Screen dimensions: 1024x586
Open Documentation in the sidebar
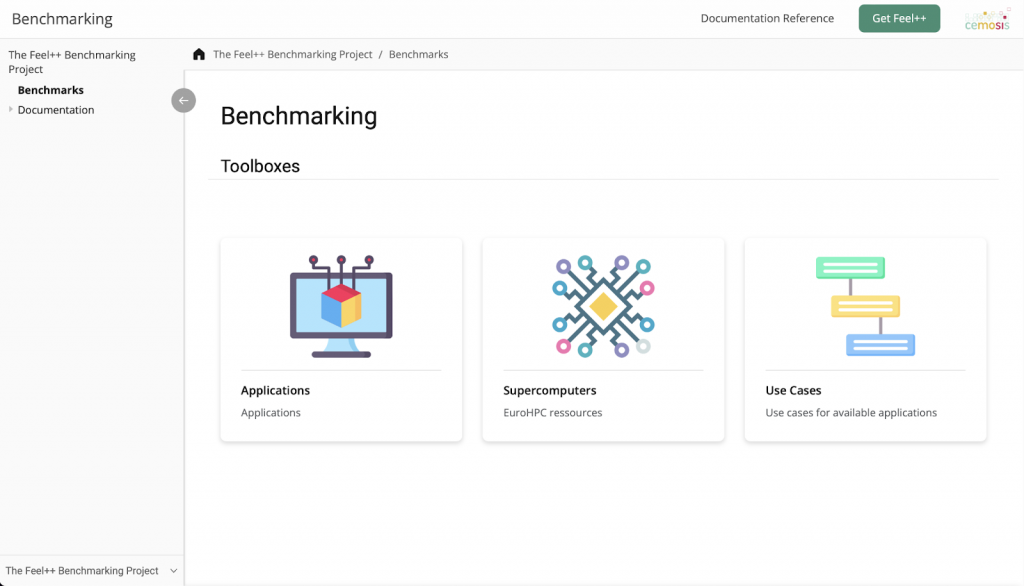point(56,110)
